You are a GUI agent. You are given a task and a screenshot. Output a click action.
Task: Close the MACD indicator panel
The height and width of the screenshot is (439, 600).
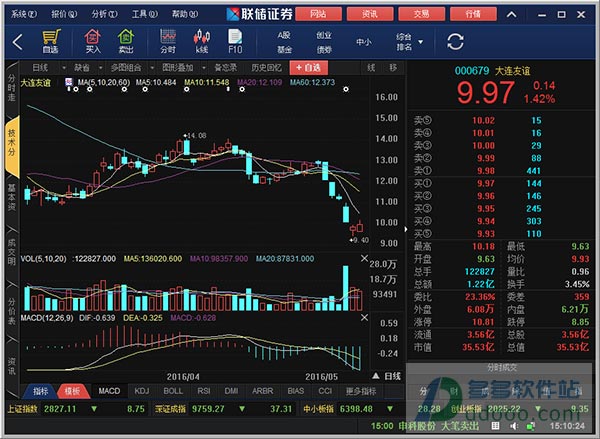(364, 318)
